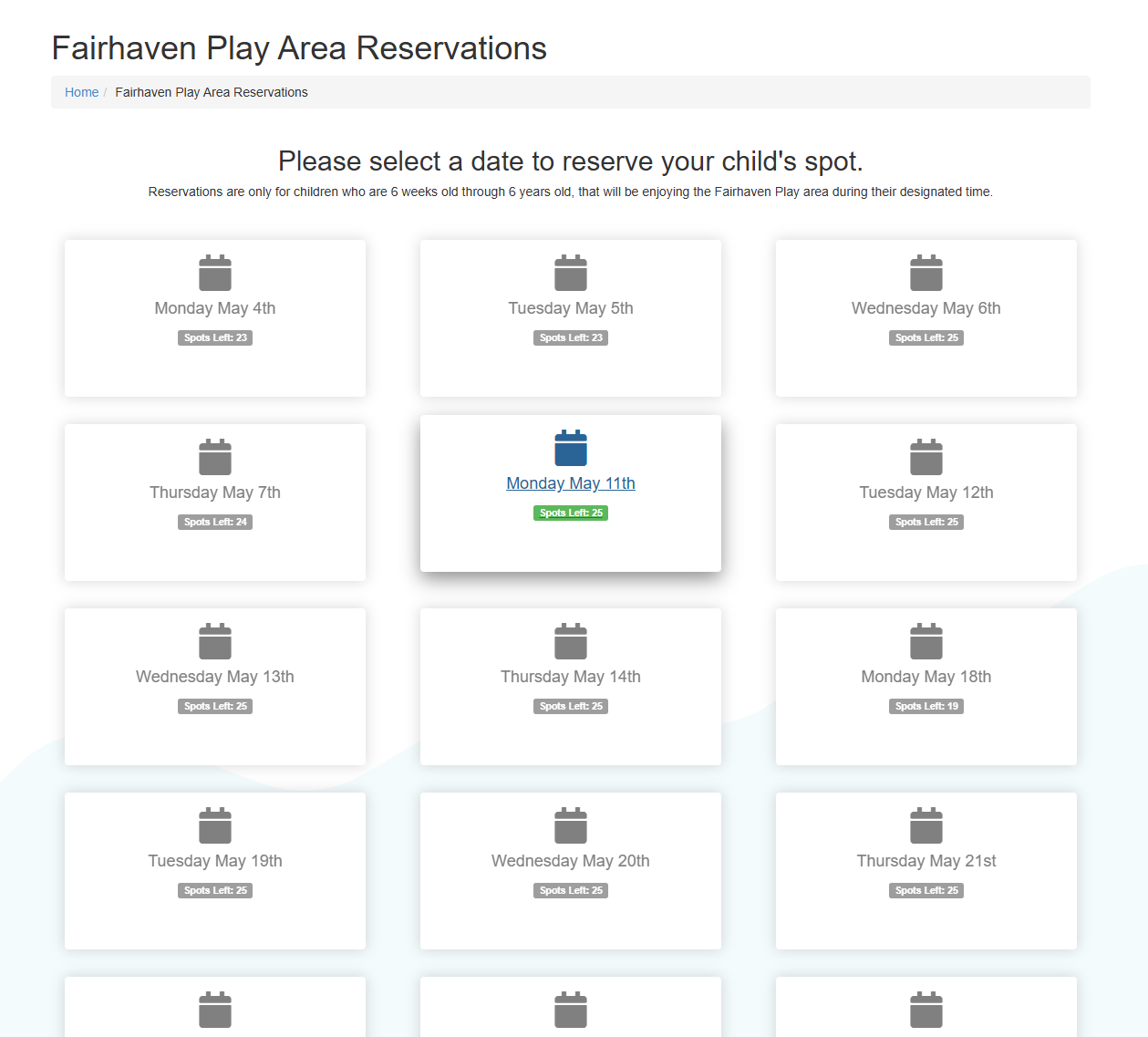Click the calendar icon above Wednesday May 6th
Image resolution: width=1148 pixels, height=1037 pixels.
point(926,273)
